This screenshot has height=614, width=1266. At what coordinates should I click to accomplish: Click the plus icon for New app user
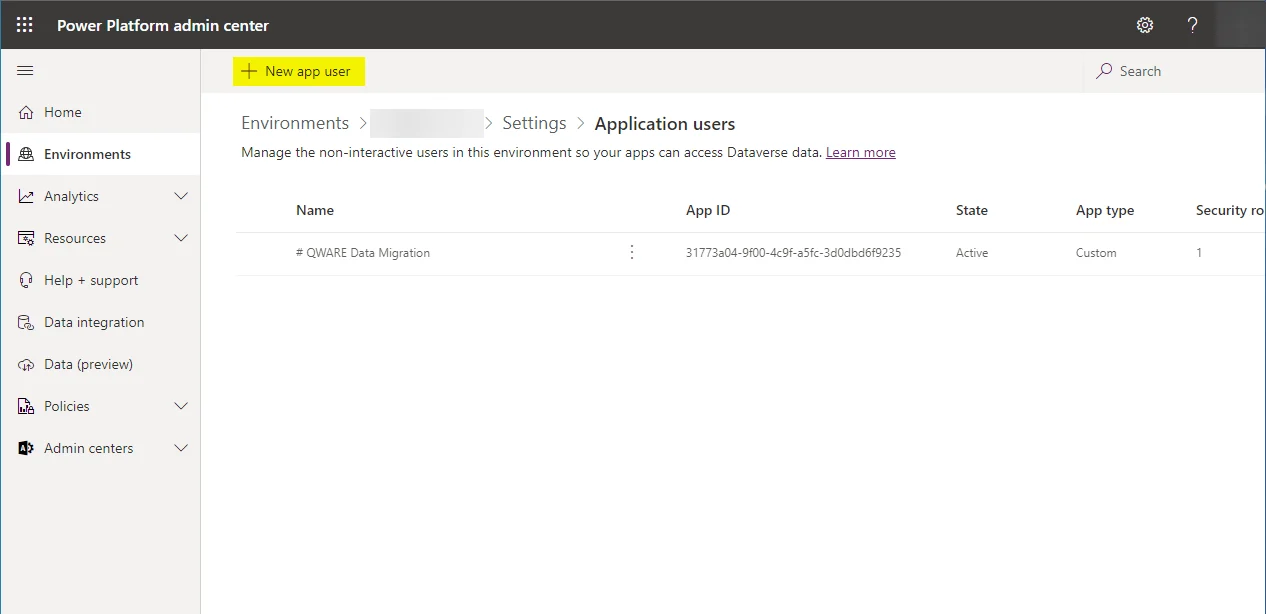coord(249,71)
